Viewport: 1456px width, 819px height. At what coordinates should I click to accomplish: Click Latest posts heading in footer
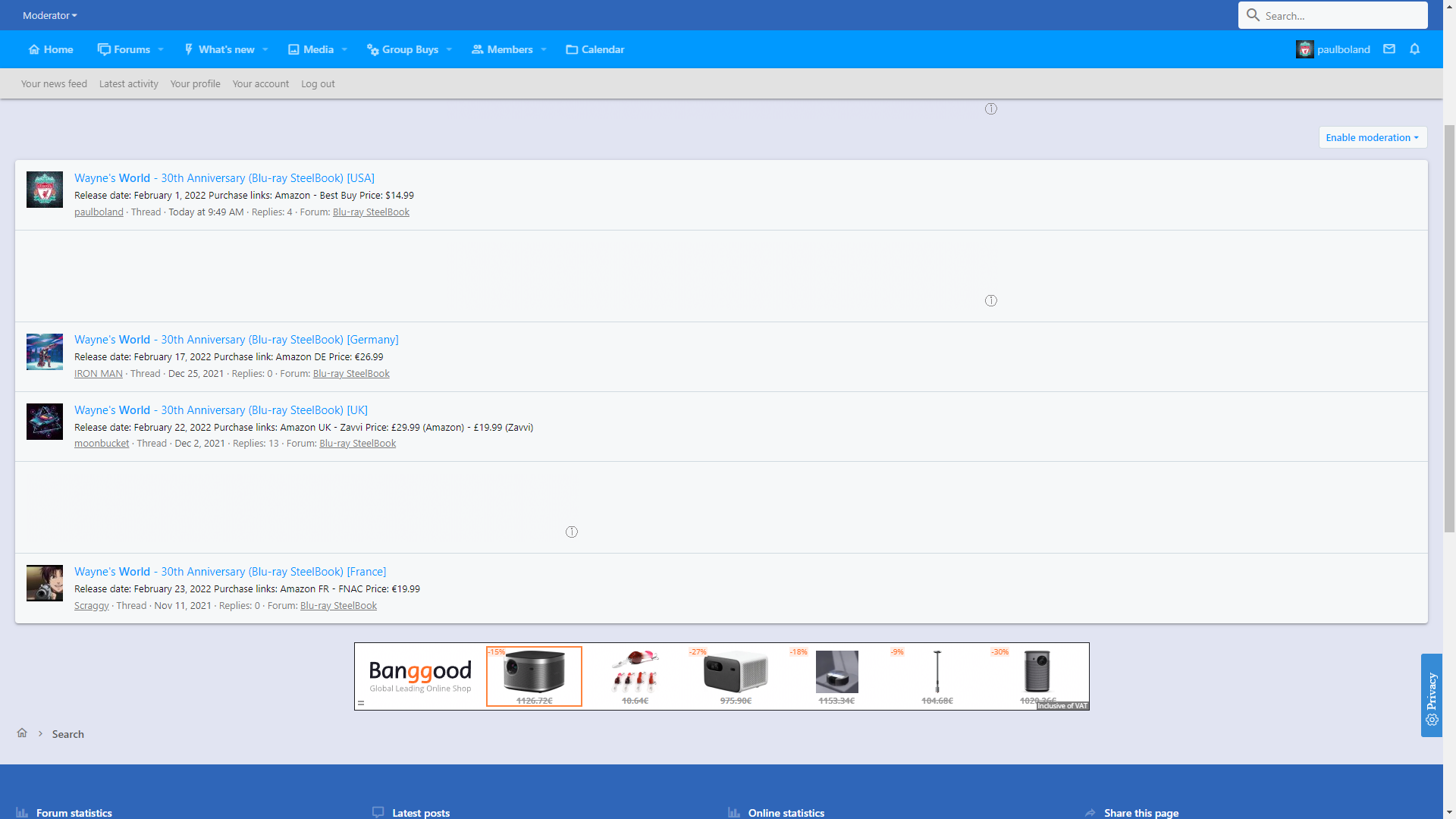coord(421,813)
